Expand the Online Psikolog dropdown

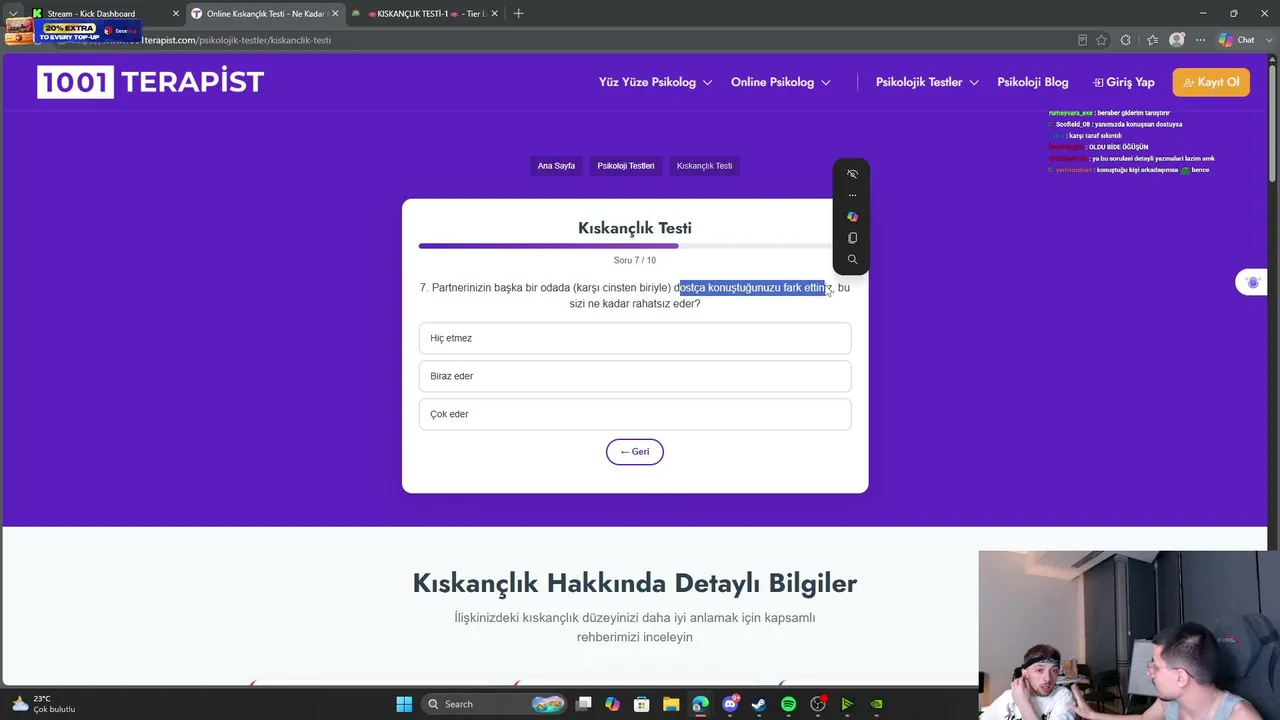(781, 82)
